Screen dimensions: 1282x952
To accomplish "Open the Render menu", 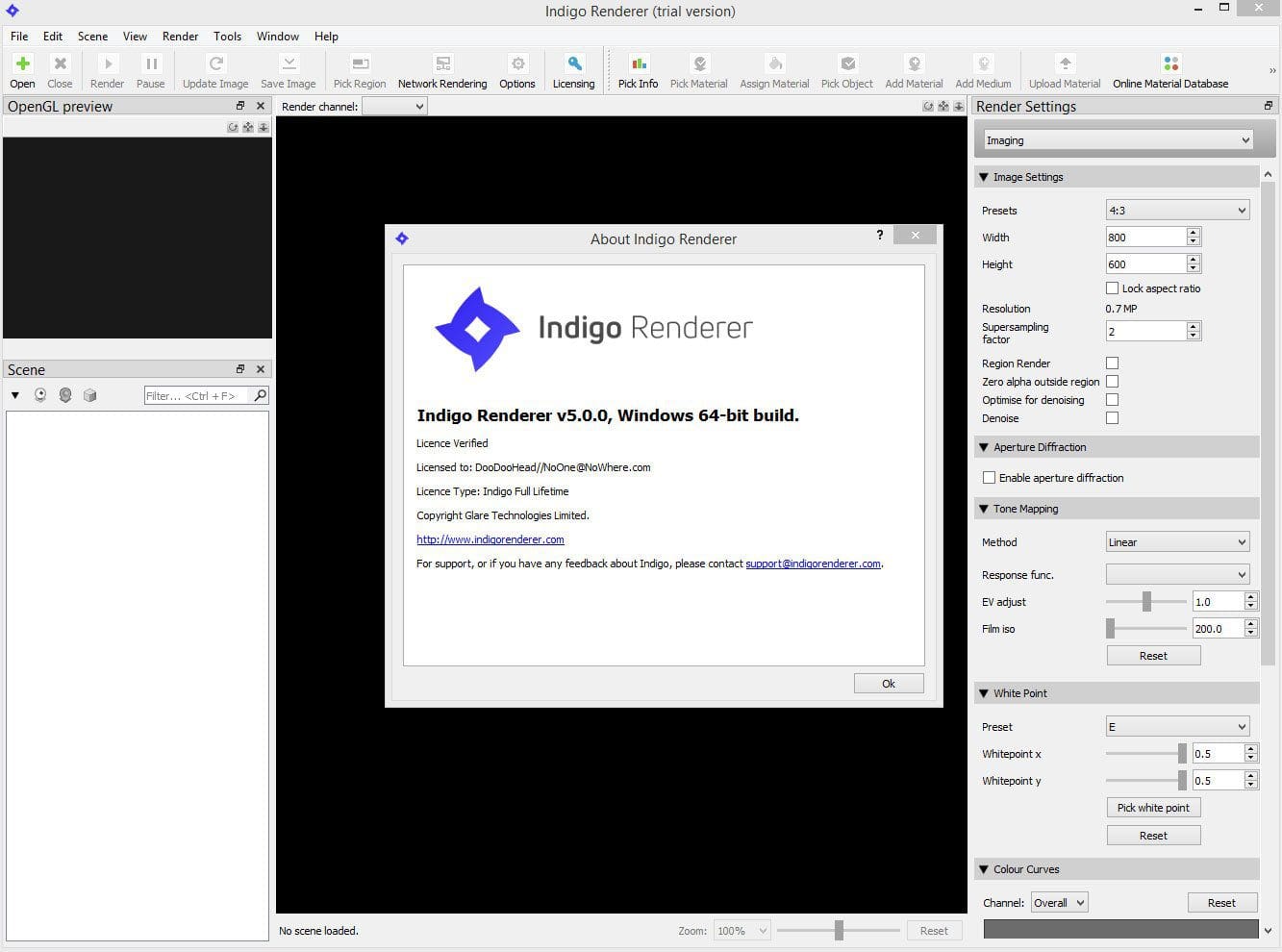I will [x=180, y=37].
